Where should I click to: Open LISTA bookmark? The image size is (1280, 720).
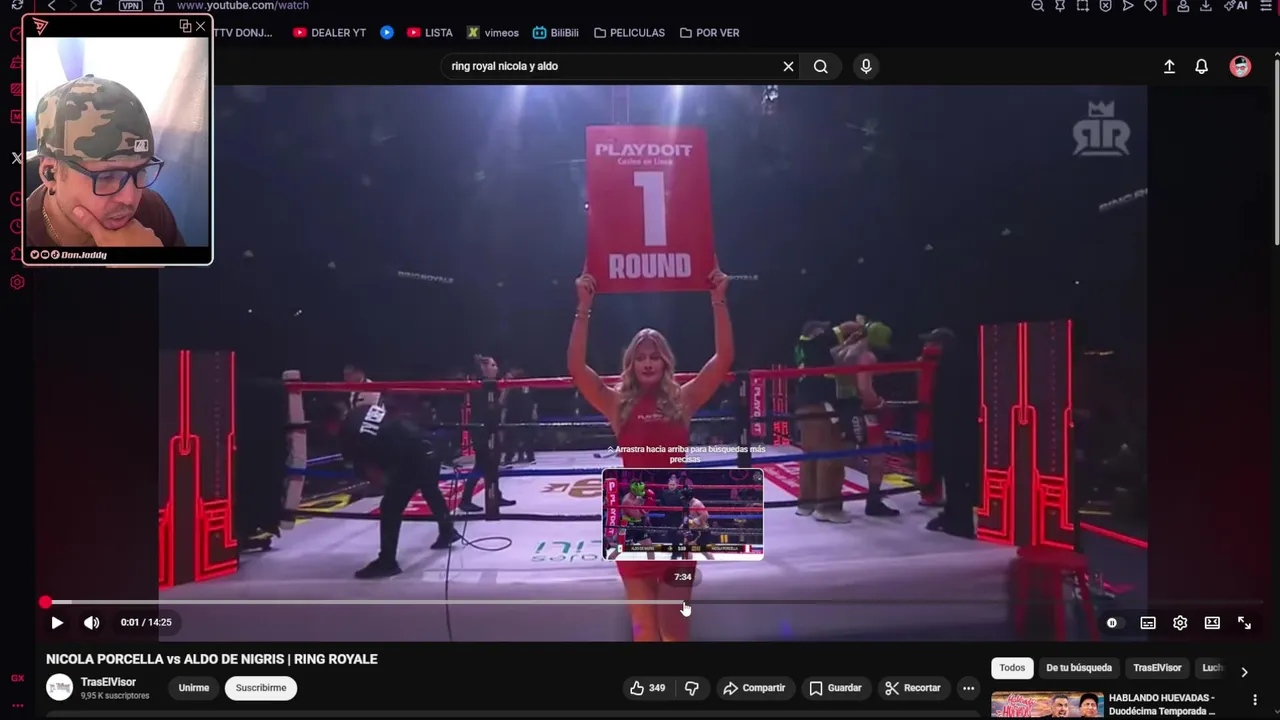tap(429, 33)
